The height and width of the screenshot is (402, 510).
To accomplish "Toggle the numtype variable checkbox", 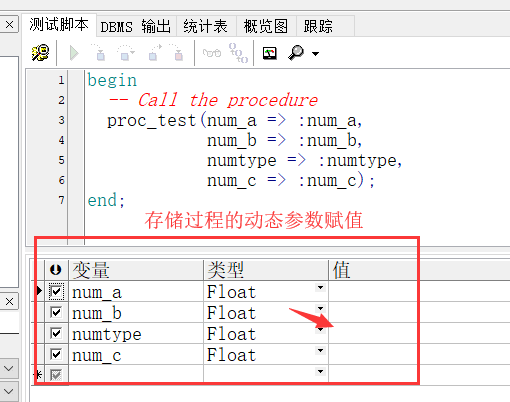I will point(56,333).
